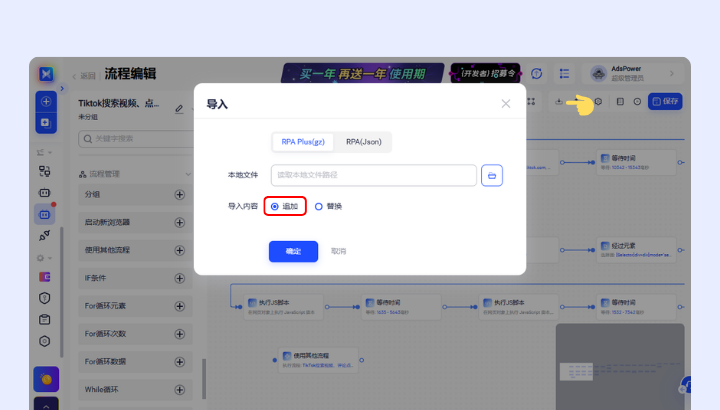Click the run/debug circle icon in toolbar

[x=637, y=101]
